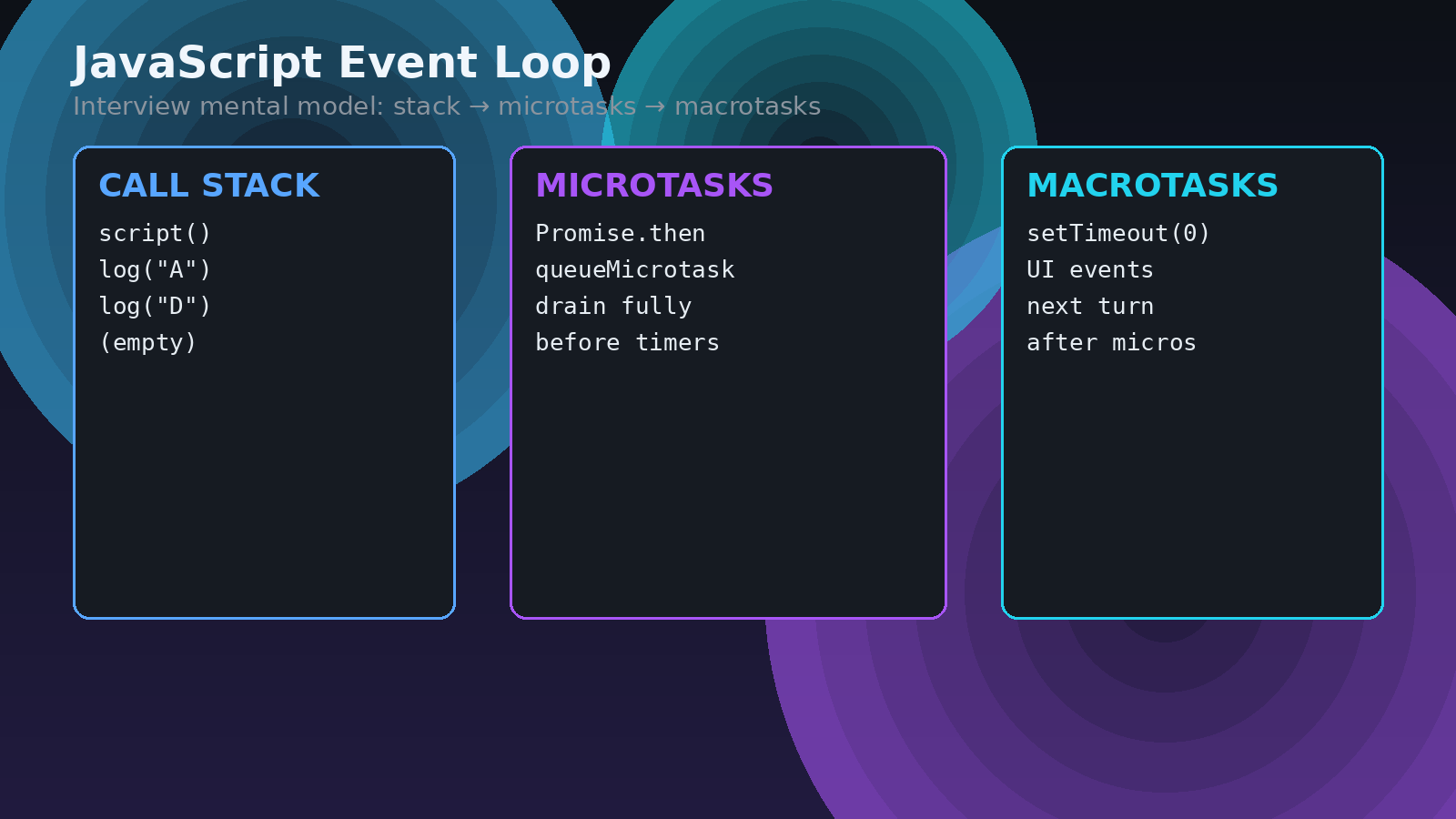Select the CALL STACK heading
The width and height of the screenshot is (1456, 819).
(209, 186)
